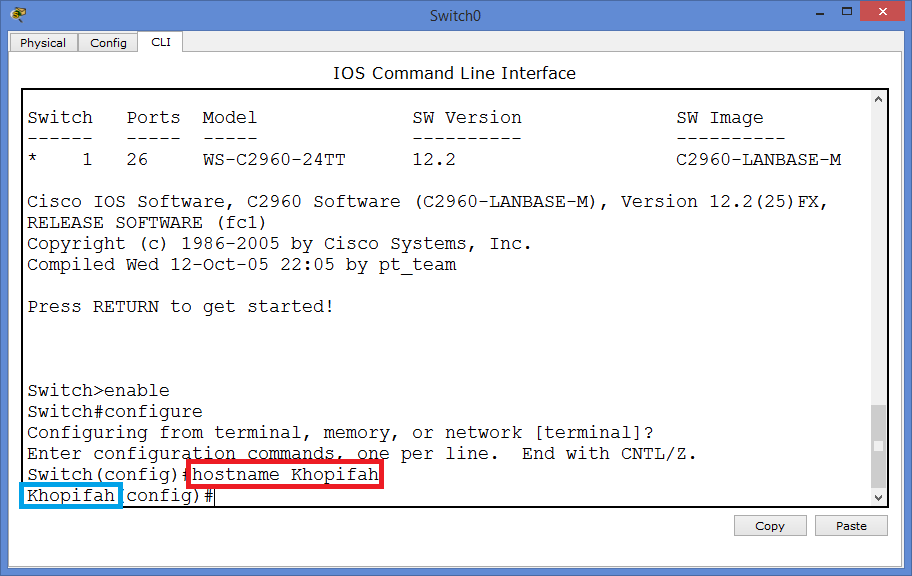
Task: Close the Switch0 window
Action: (878, 13)
